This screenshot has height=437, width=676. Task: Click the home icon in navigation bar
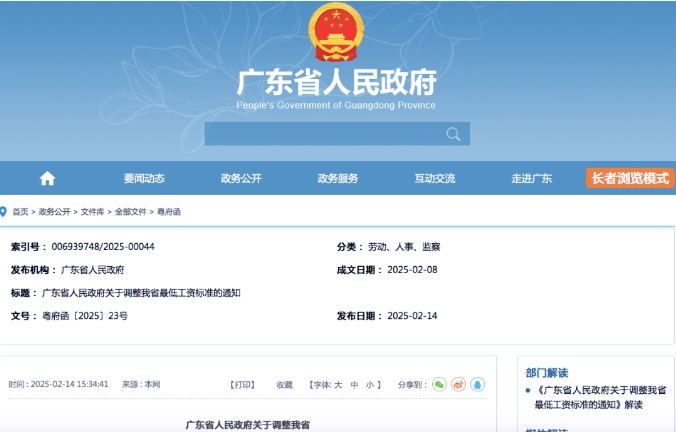[x=47, y=178]
